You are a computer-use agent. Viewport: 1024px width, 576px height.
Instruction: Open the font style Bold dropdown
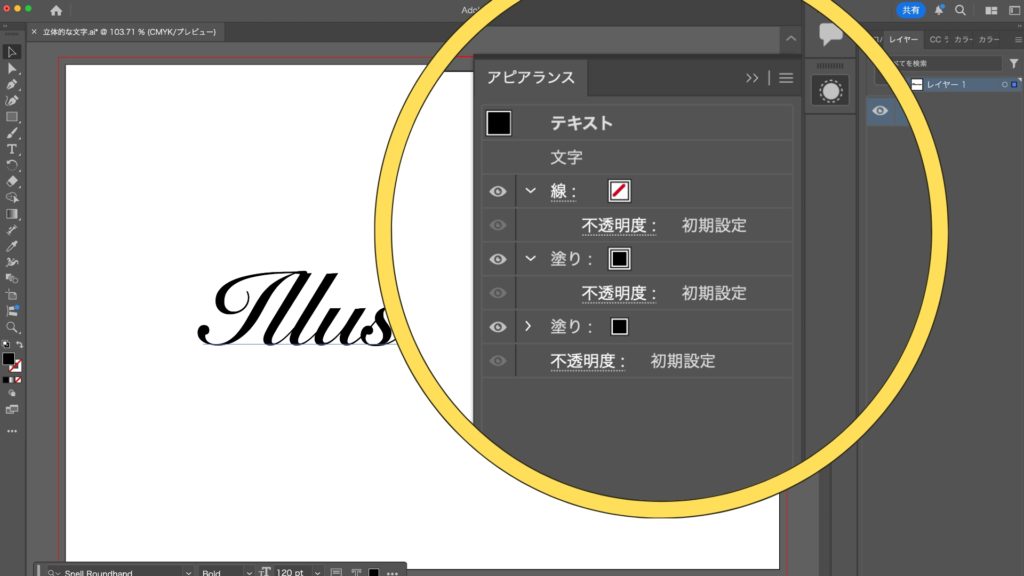pos(222,572)
